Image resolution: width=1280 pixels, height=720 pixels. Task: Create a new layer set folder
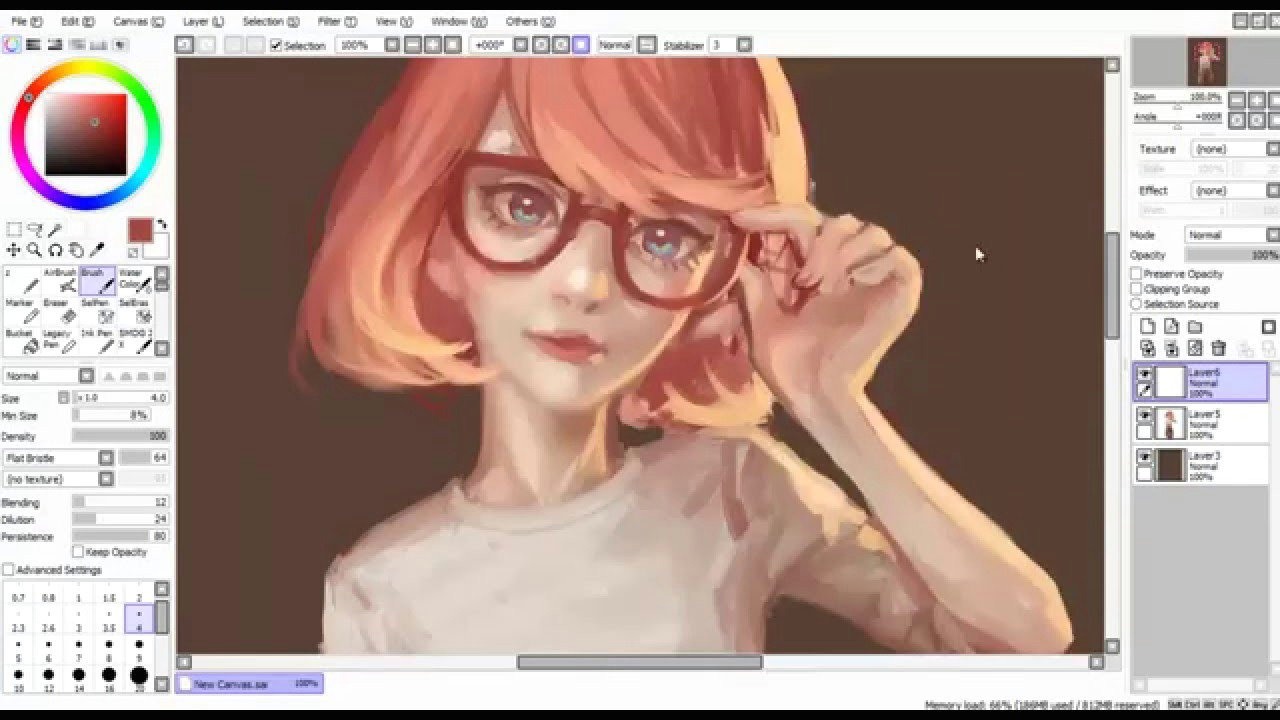pos(1195,327)
